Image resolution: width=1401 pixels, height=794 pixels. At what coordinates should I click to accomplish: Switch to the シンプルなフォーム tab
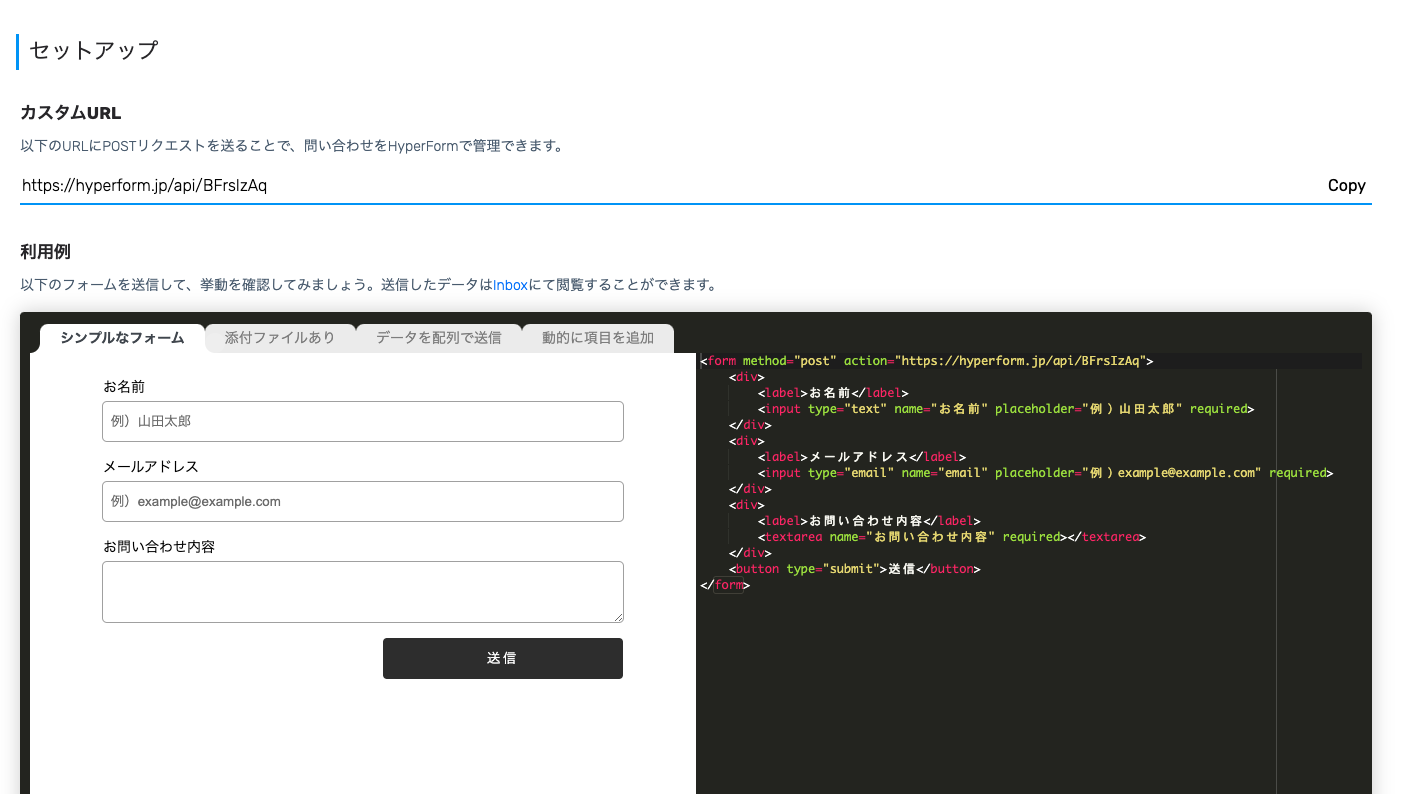click(x=122, y=338)
